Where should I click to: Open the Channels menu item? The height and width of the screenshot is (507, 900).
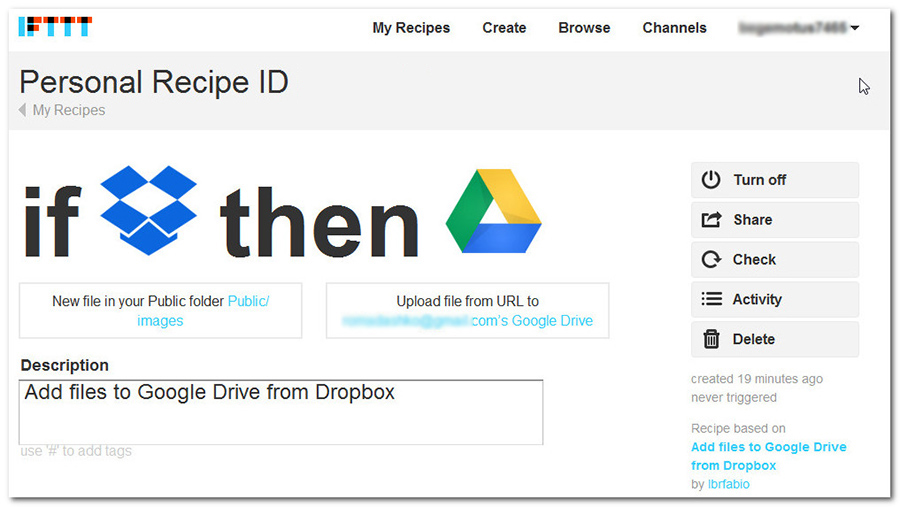(674, 28)
